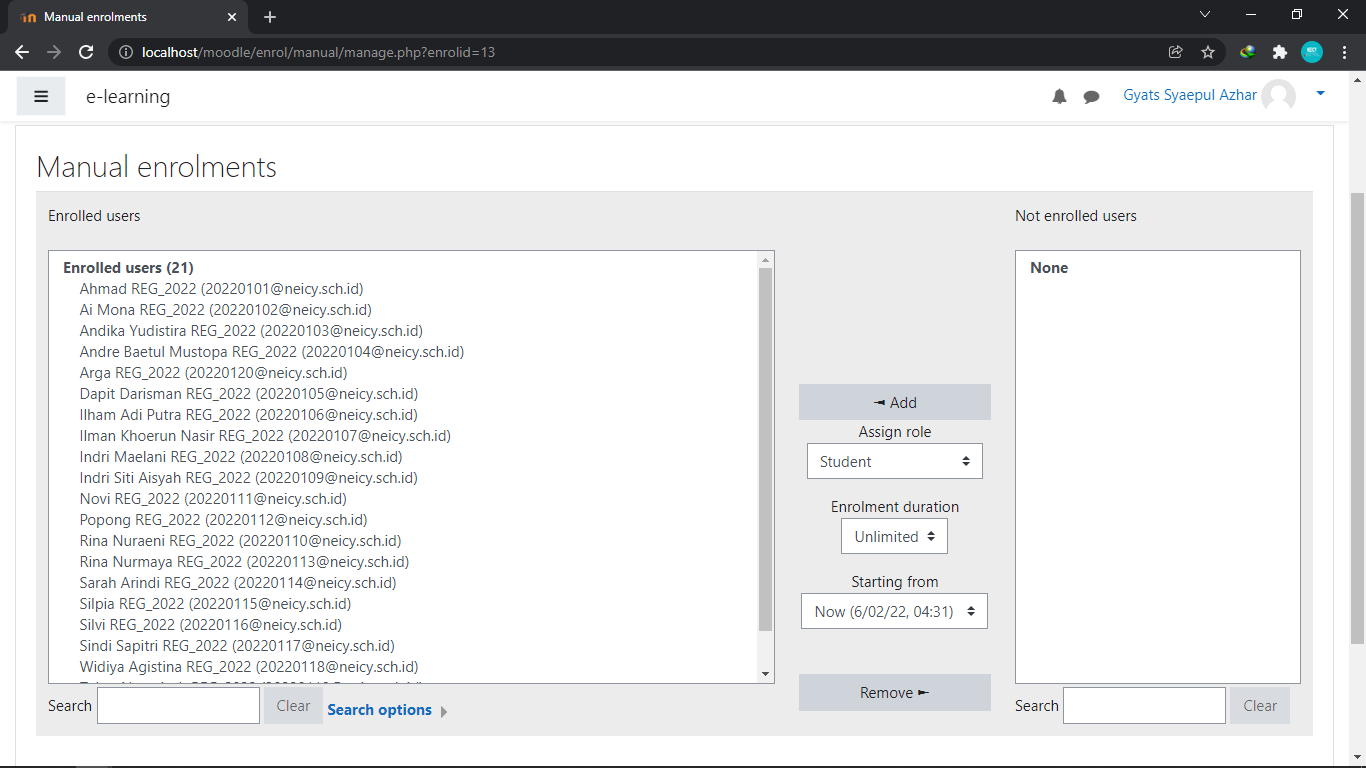The height and width of the screenshot is (768, 1366).
Task: Close the Manual enrolments tab
Action: point(232,17)
